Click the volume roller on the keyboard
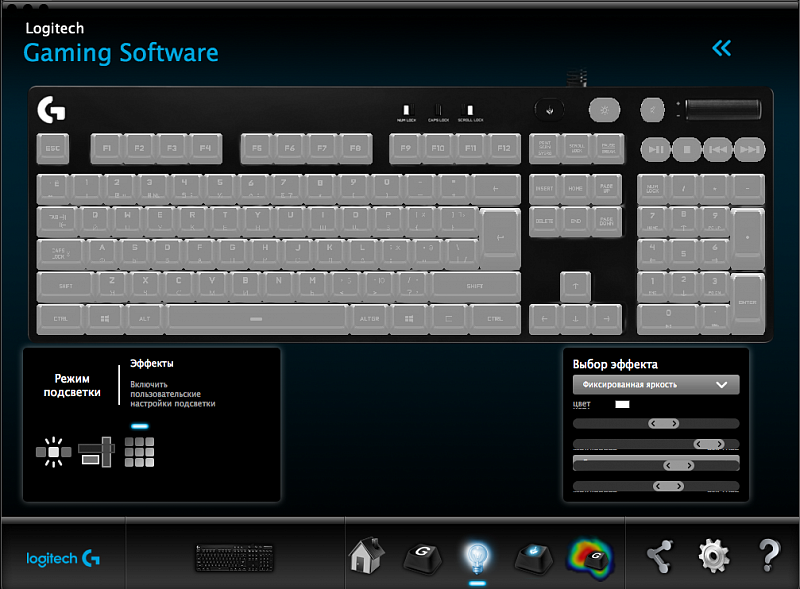800x589 pixels. pyautogui.click(x=723, y=110)
